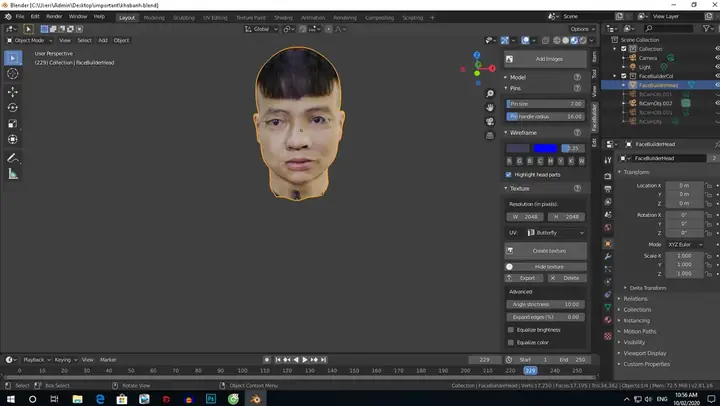Collapse the Pins panel
Image resolution: width=720 pixels, height=406 pixels.
tap(515, 88)
